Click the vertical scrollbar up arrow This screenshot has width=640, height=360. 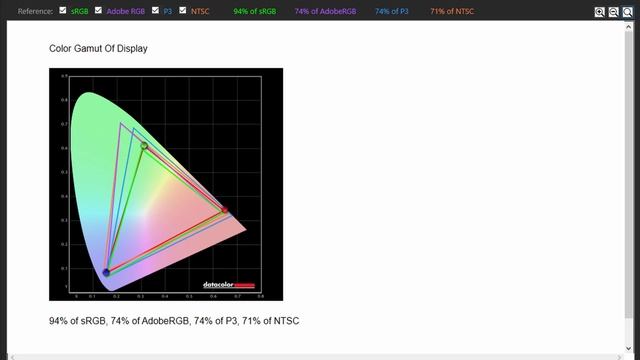pyautogui.click(x=629, y=27)
